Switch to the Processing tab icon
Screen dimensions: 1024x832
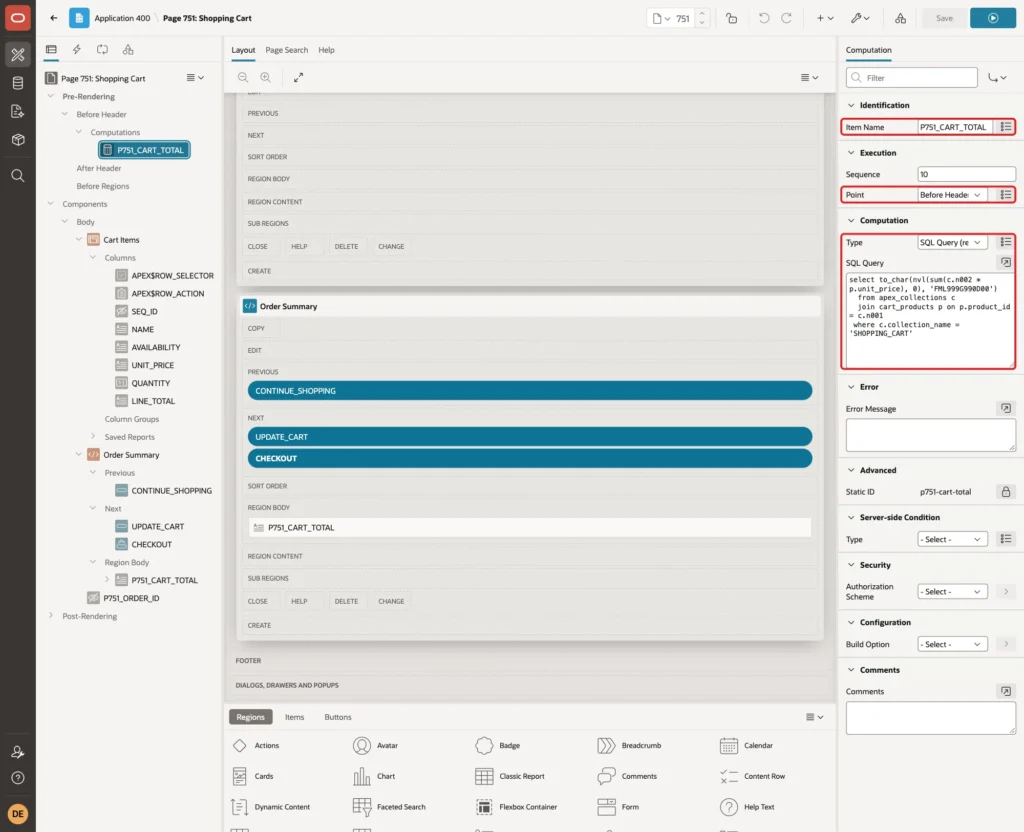(102, 50)
